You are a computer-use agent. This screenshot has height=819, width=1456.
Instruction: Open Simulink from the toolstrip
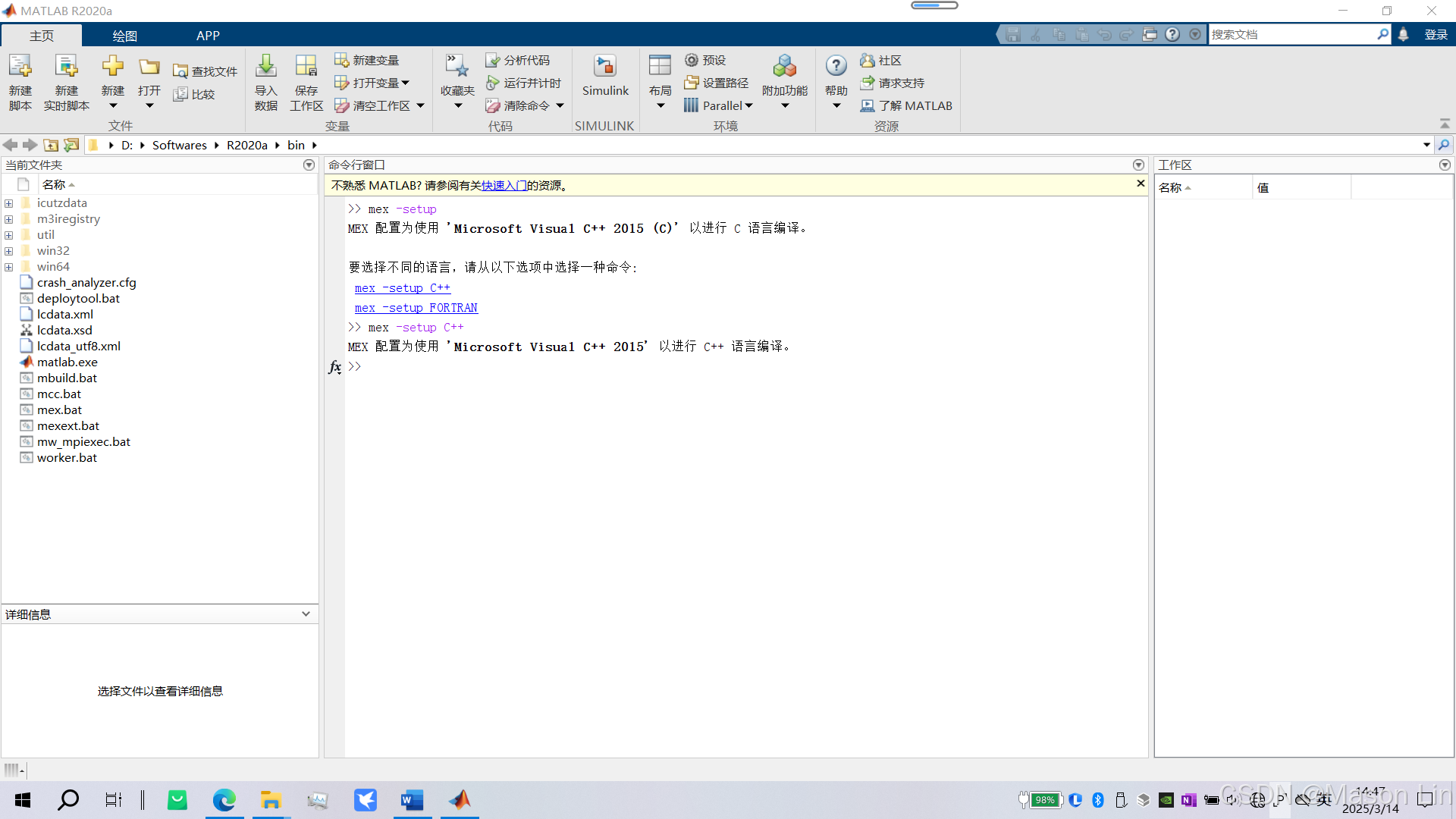coord(604,67)
